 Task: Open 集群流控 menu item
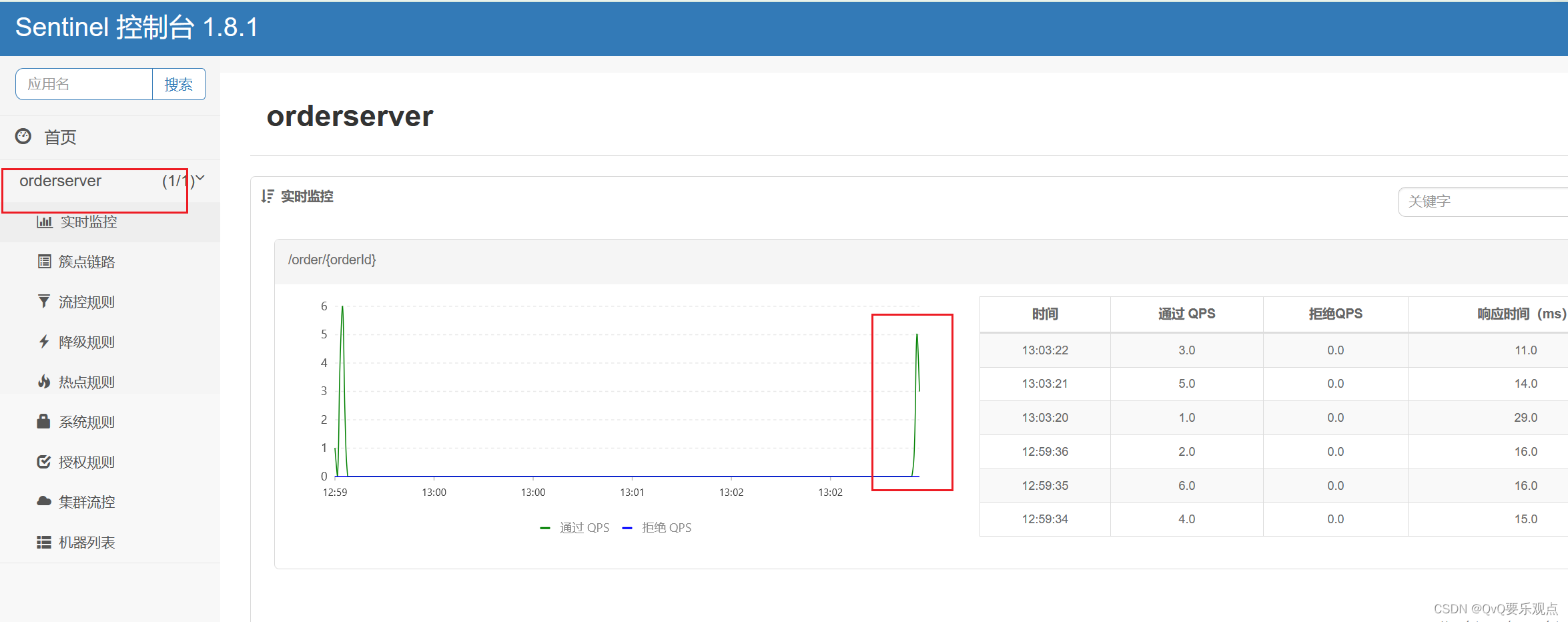pos(87,502)
